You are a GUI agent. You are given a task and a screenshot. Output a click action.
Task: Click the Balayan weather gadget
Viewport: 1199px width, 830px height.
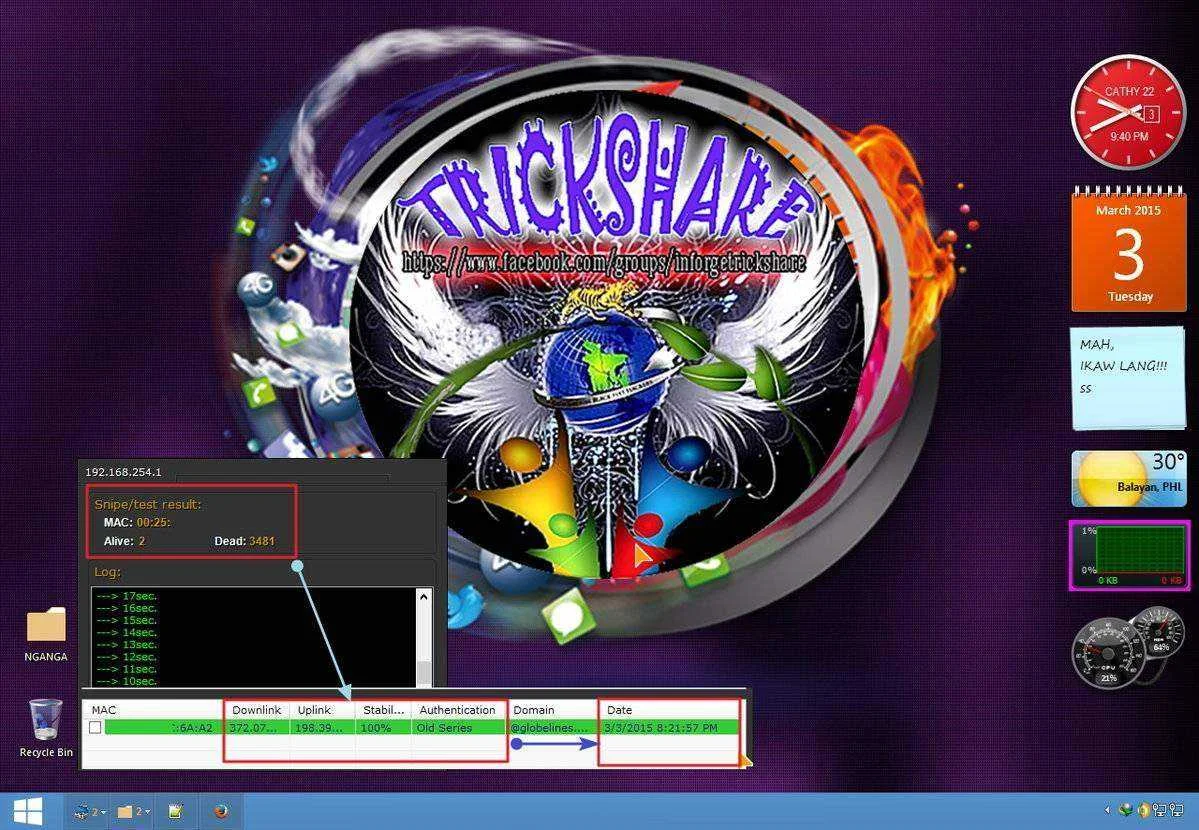pyautogui.click(x=1129, y=479)
